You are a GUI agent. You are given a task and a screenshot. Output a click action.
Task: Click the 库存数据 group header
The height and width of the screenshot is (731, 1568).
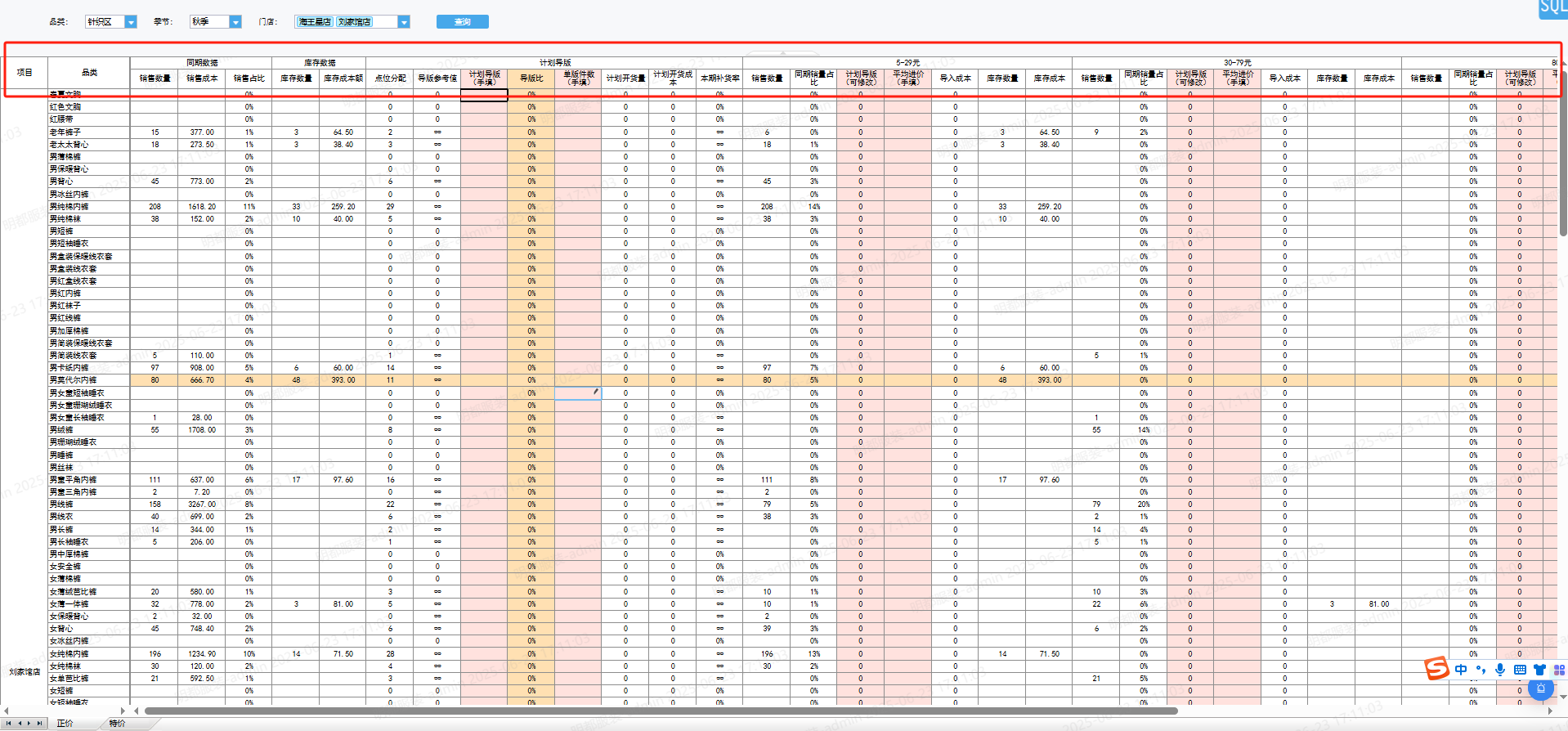319,62
